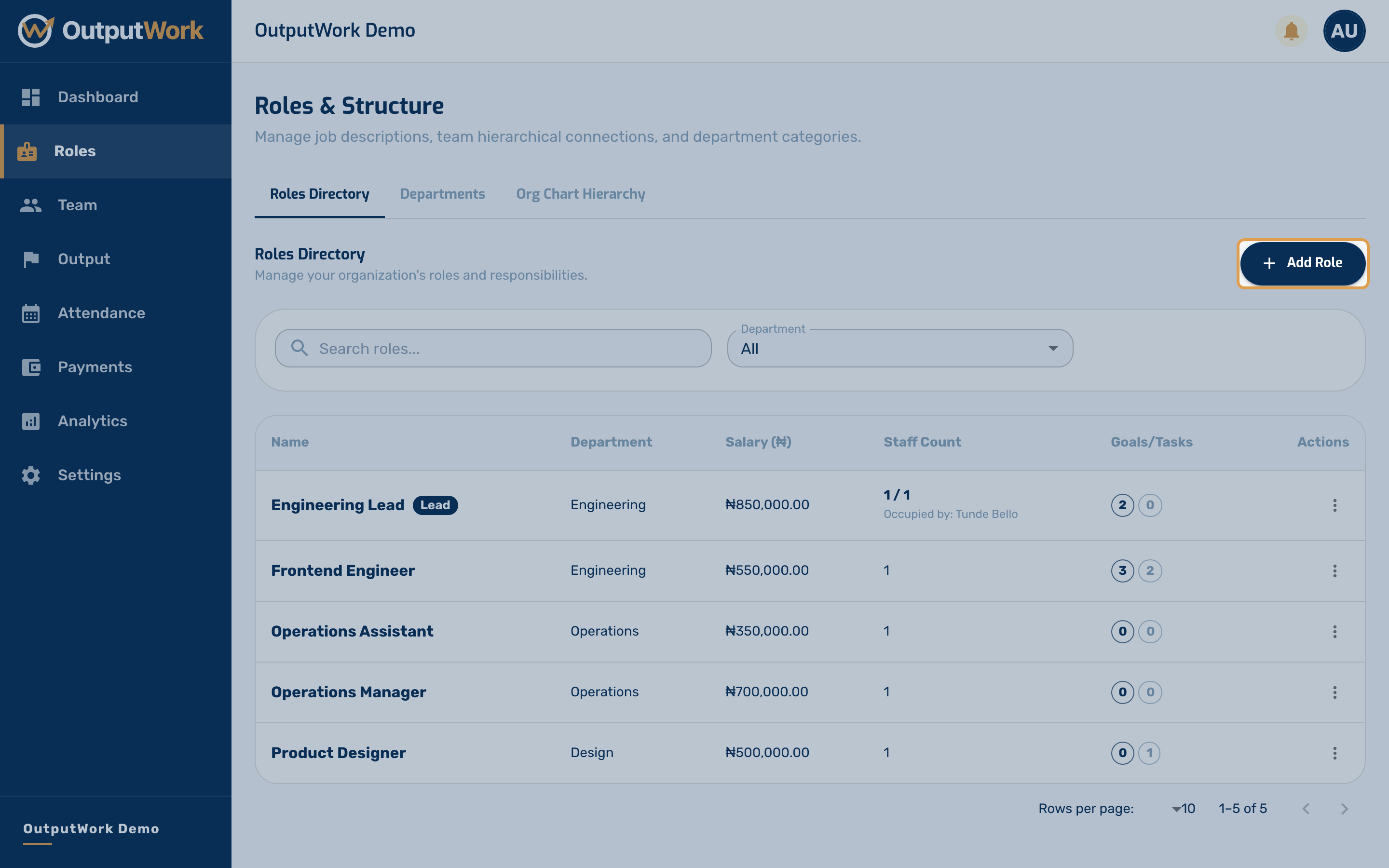Click the Output flag icon
Image resolution: width=1389 pixels, height=868 pixels.
pos(31,259)
